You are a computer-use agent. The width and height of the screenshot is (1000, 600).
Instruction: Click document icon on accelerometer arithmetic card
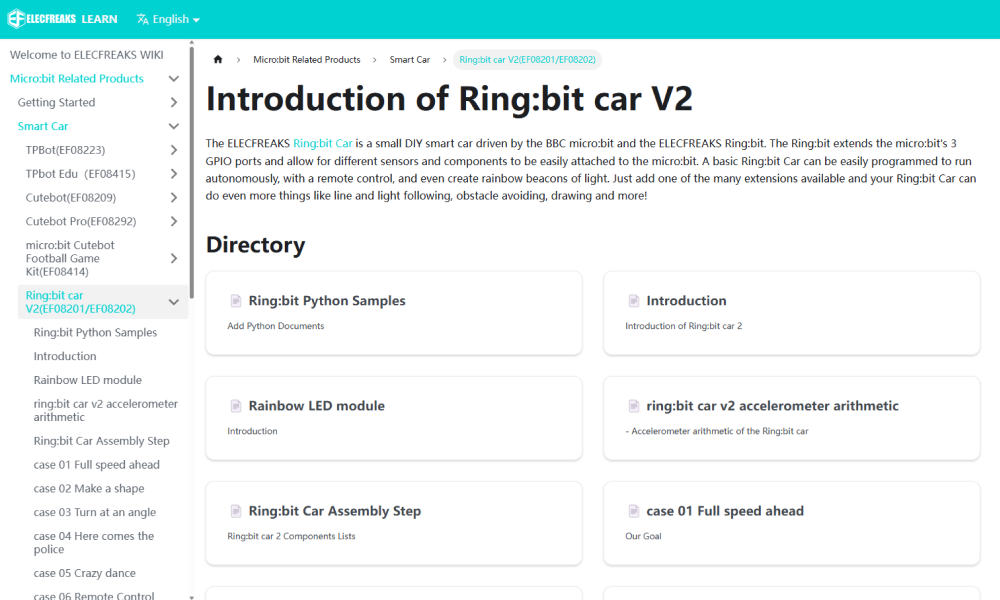[x=634, y=406]
